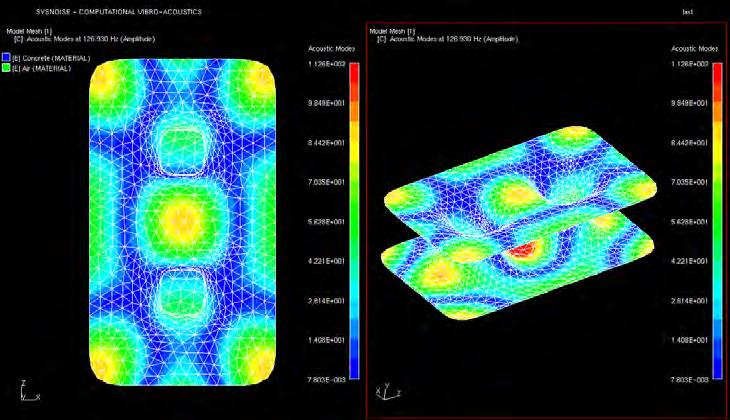Click the right scale's 7.803E-003 minimum value

tap(689, 380)
